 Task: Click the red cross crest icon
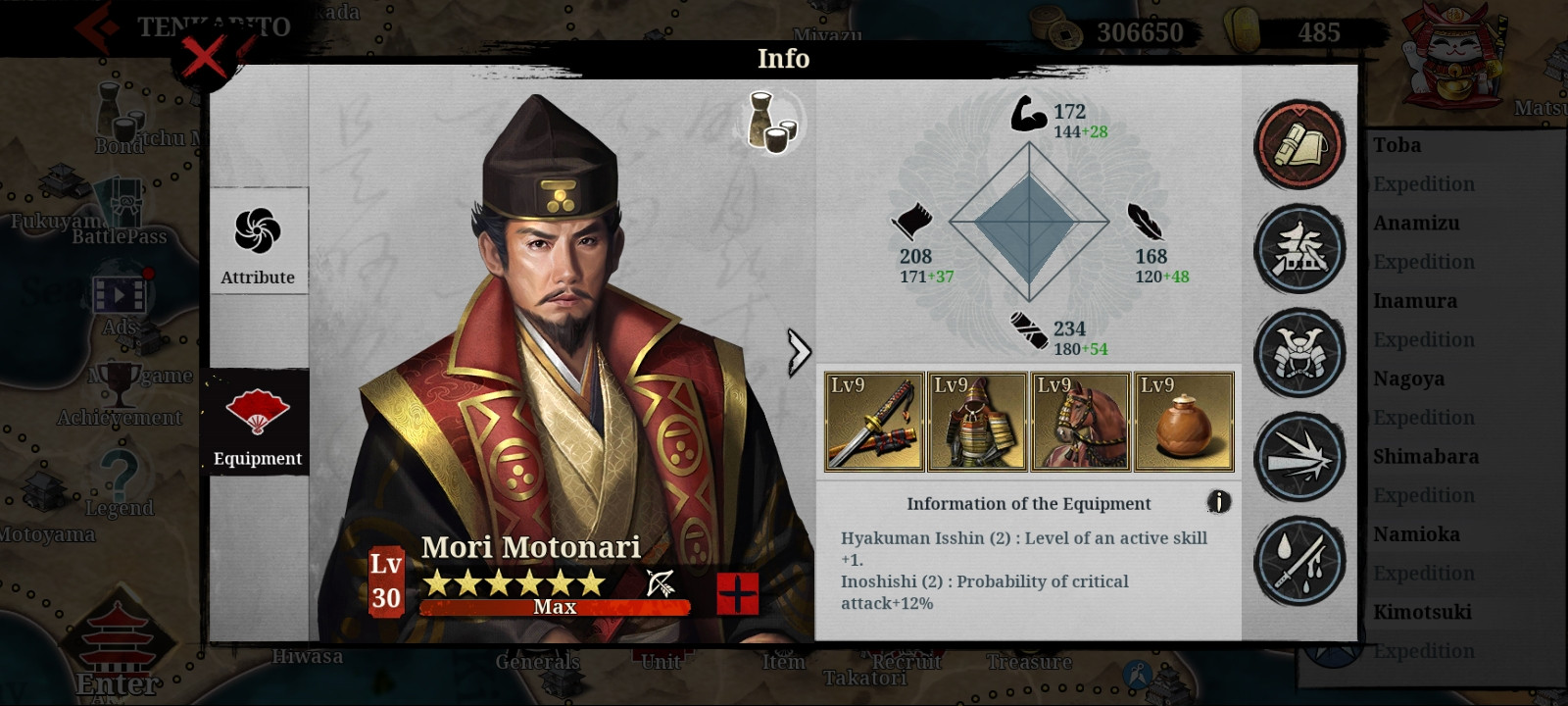(x=738, y=593)
